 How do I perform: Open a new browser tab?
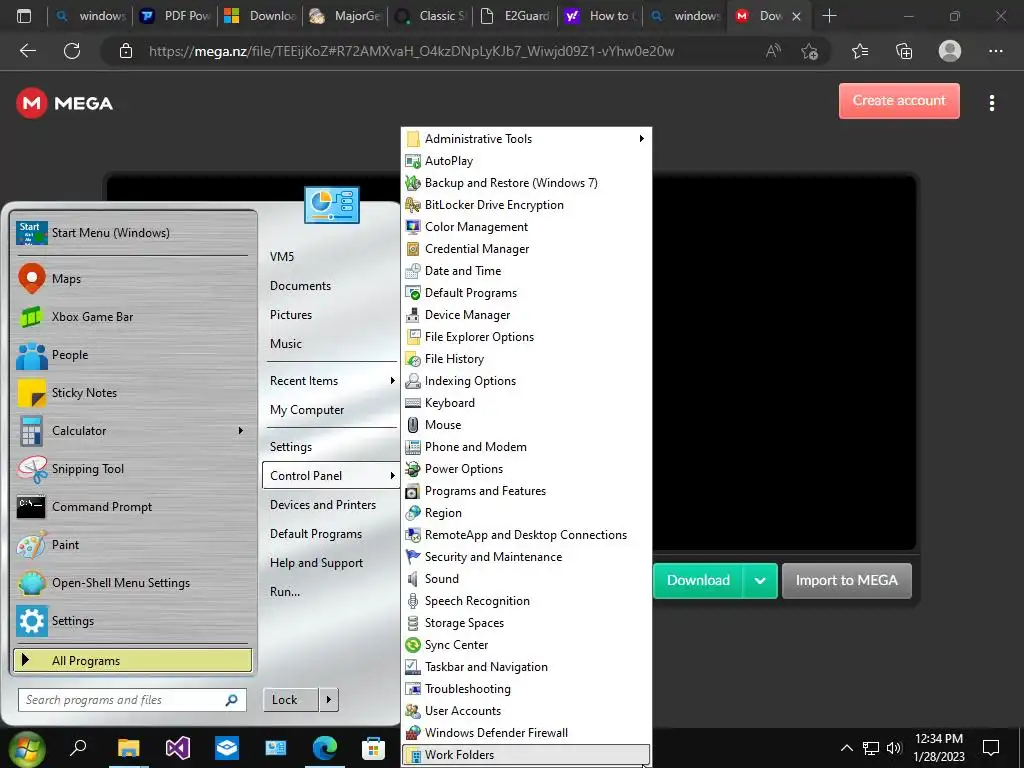tap(829, 16)
